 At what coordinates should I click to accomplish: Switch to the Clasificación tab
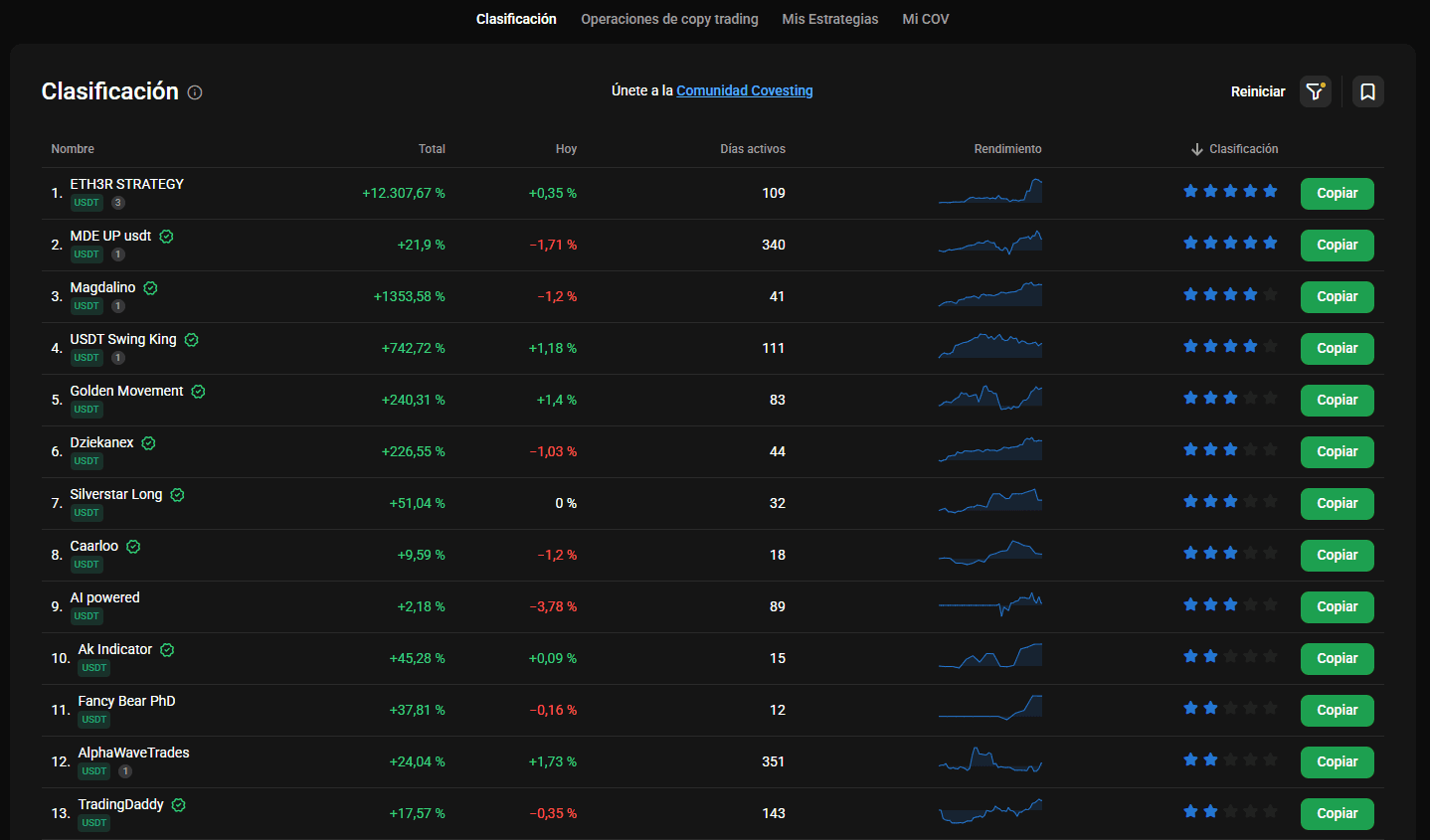pyautogui.click(x=516, y=19)
